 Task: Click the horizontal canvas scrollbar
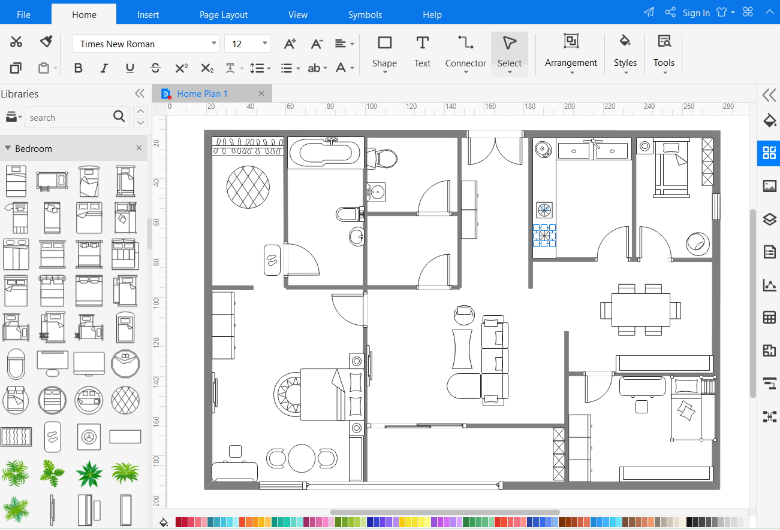[445, 512]
